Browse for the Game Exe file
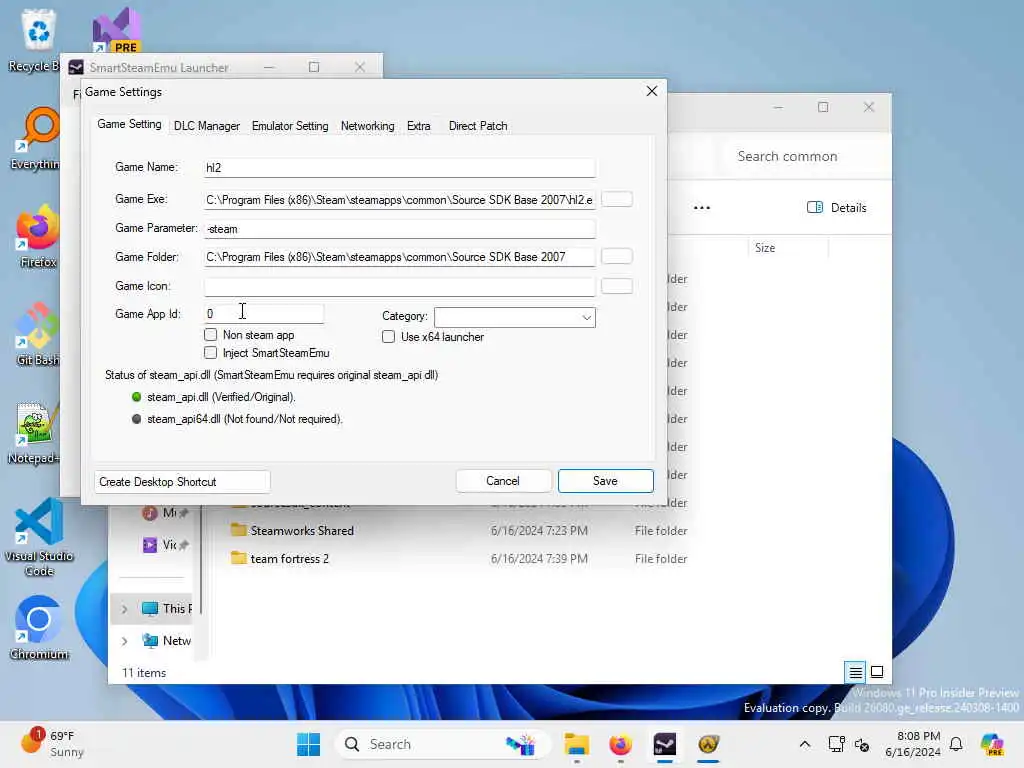The width and height of the screenshot is (1024, 768). [616, 199]
